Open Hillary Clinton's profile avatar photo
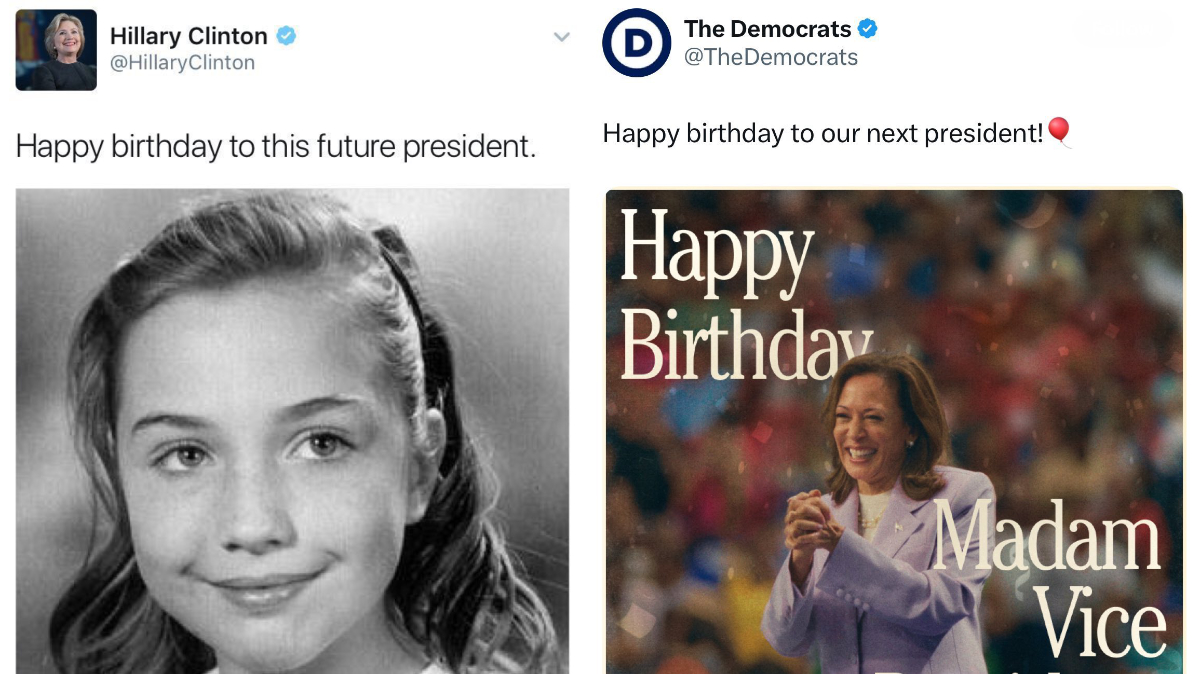 click(x=56, y=50)
